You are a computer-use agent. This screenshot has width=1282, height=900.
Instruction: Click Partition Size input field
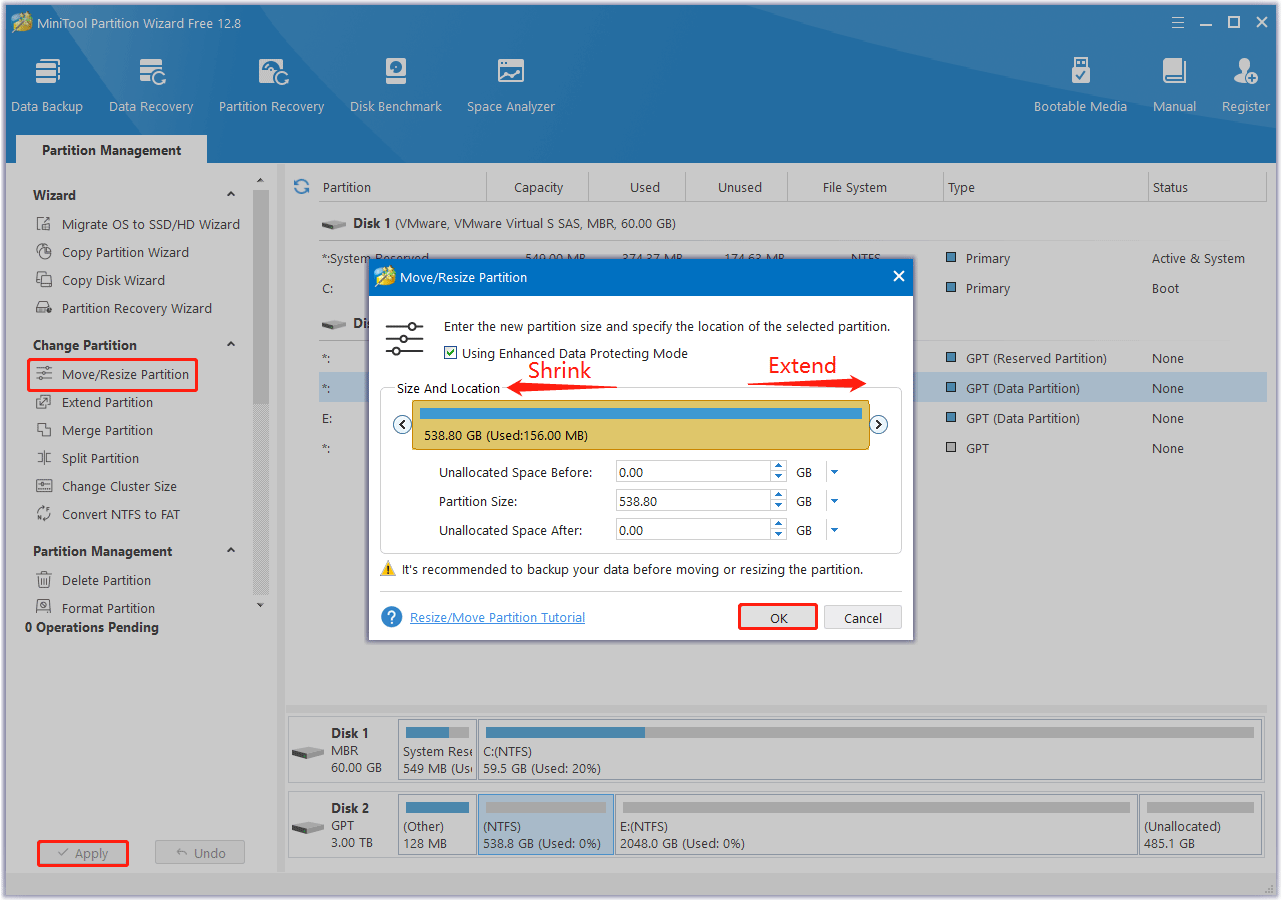pyautogui.click(x=693, y=501)
